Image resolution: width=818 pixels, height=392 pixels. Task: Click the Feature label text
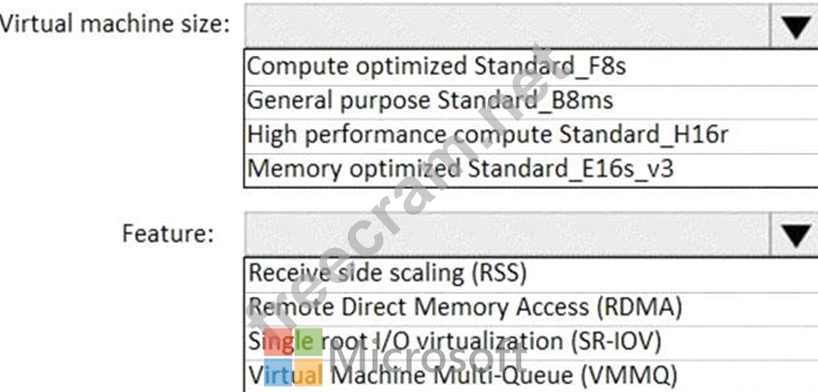point(168,233)
